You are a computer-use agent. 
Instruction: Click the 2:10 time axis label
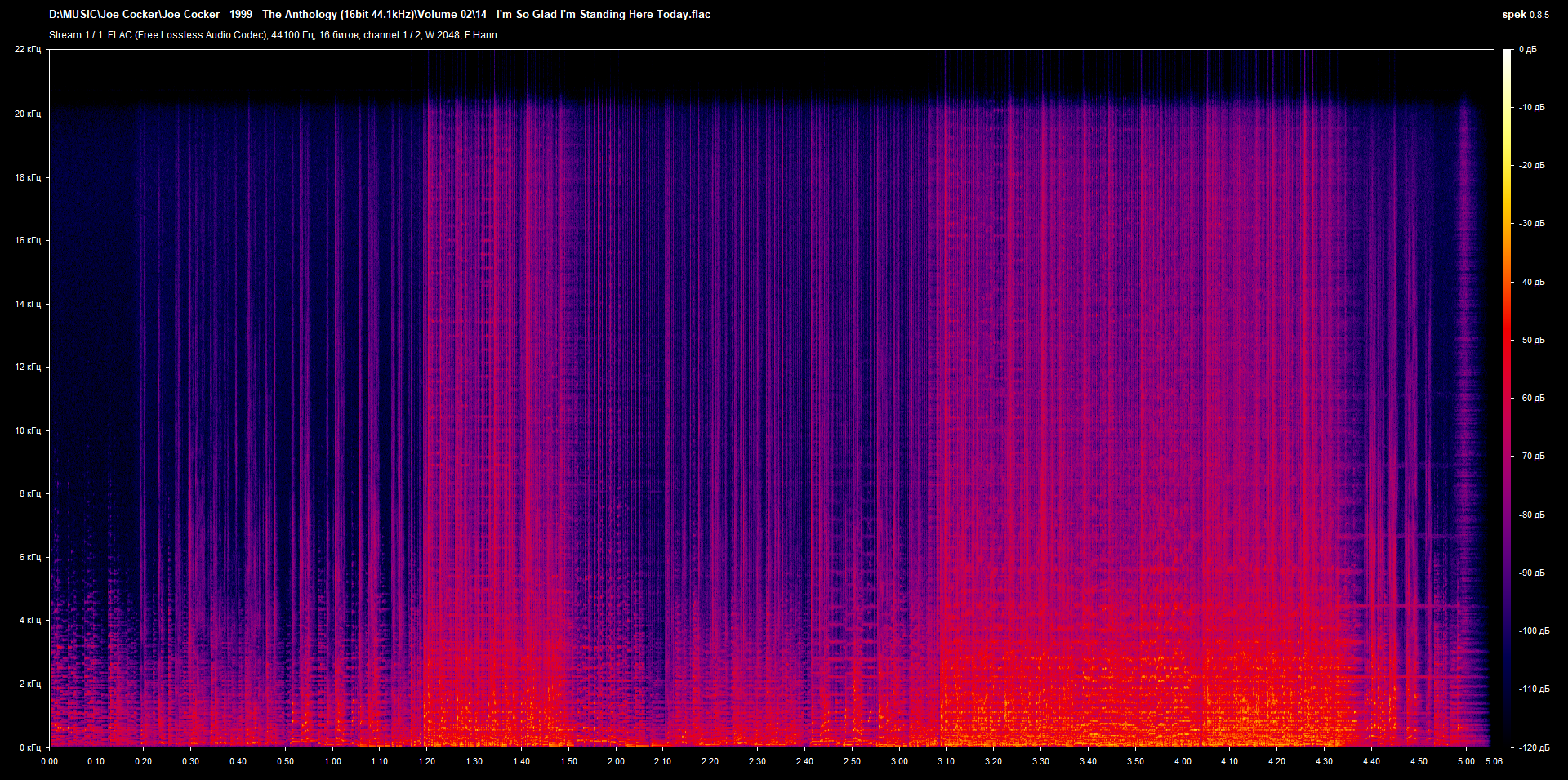tap(662, 761)
